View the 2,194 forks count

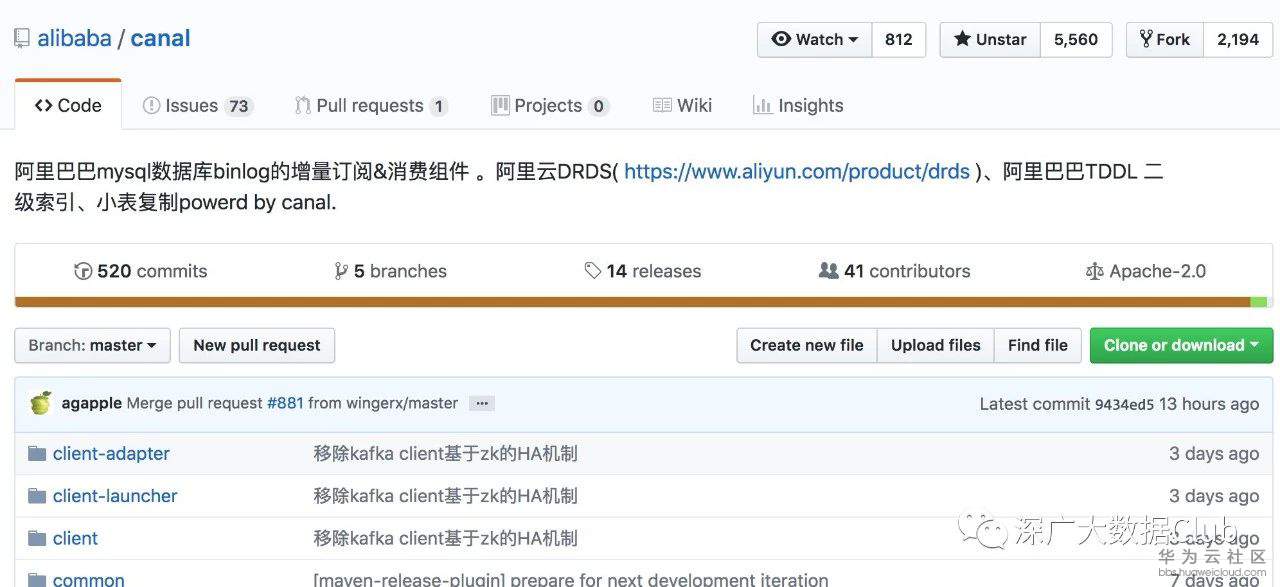1237,40
